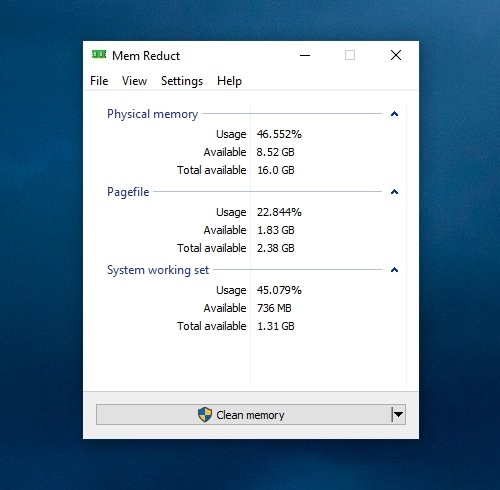Minimize the Mem Reduct window
Screen dimensions: 500x490
pos(305,55)
